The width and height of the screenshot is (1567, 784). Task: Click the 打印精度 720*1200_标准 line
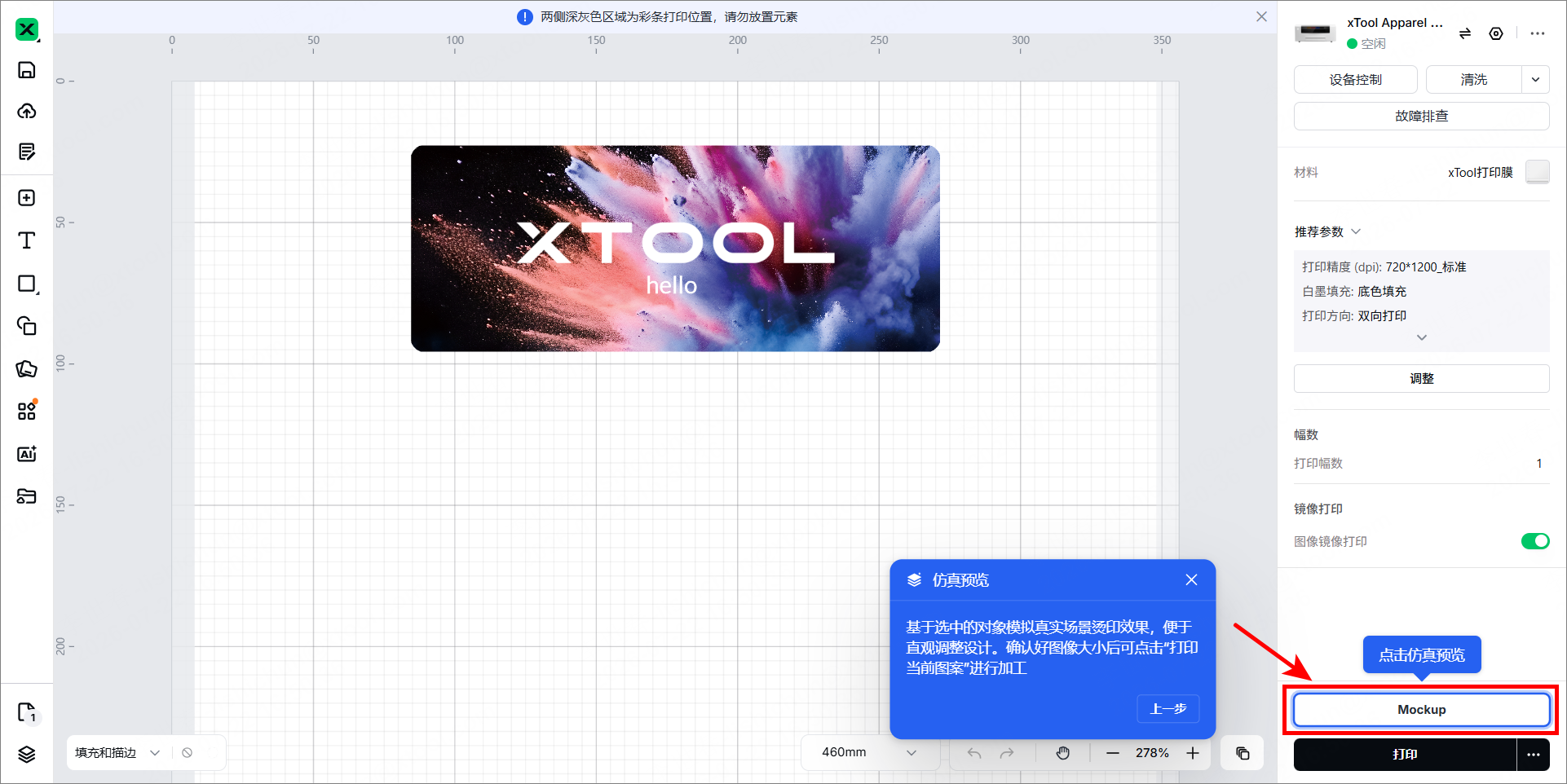[x=1384, y=267]
